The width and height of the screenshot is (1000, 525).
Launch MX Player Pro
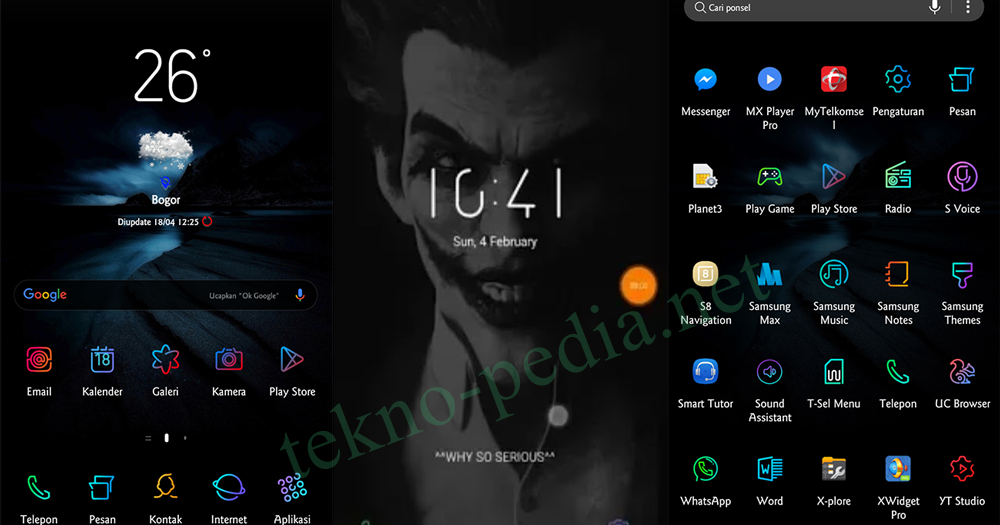point(770,80)
